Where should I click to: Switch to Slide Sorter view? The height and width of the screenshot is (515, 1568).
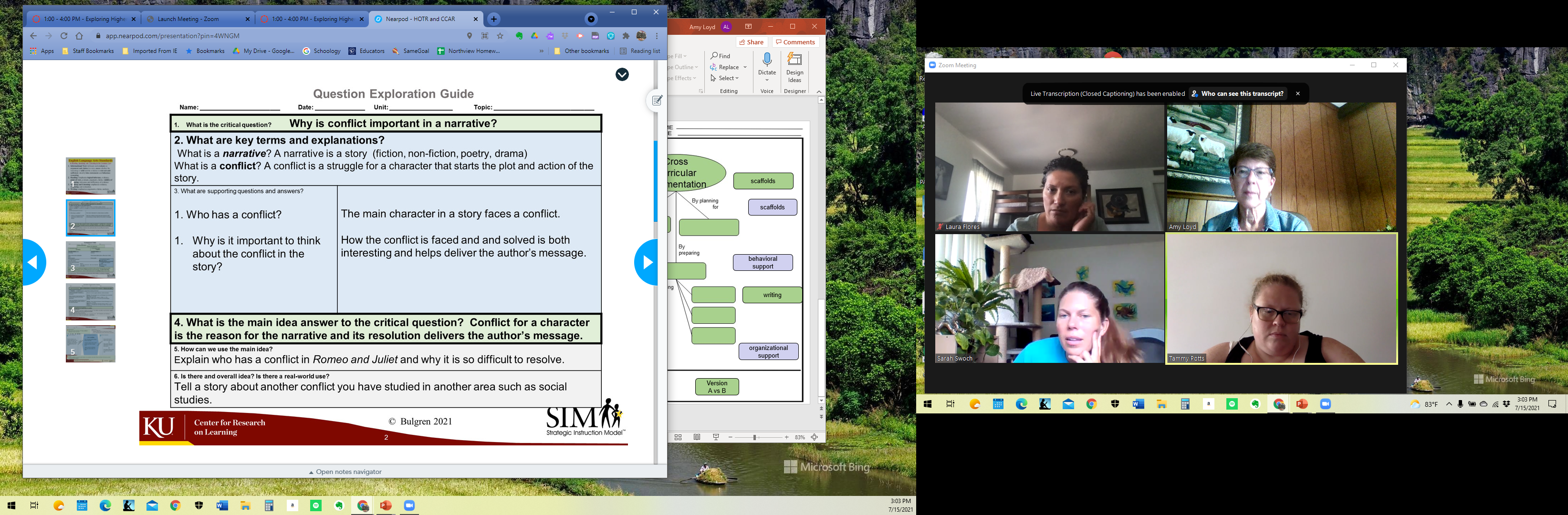(x=678, y=437)
